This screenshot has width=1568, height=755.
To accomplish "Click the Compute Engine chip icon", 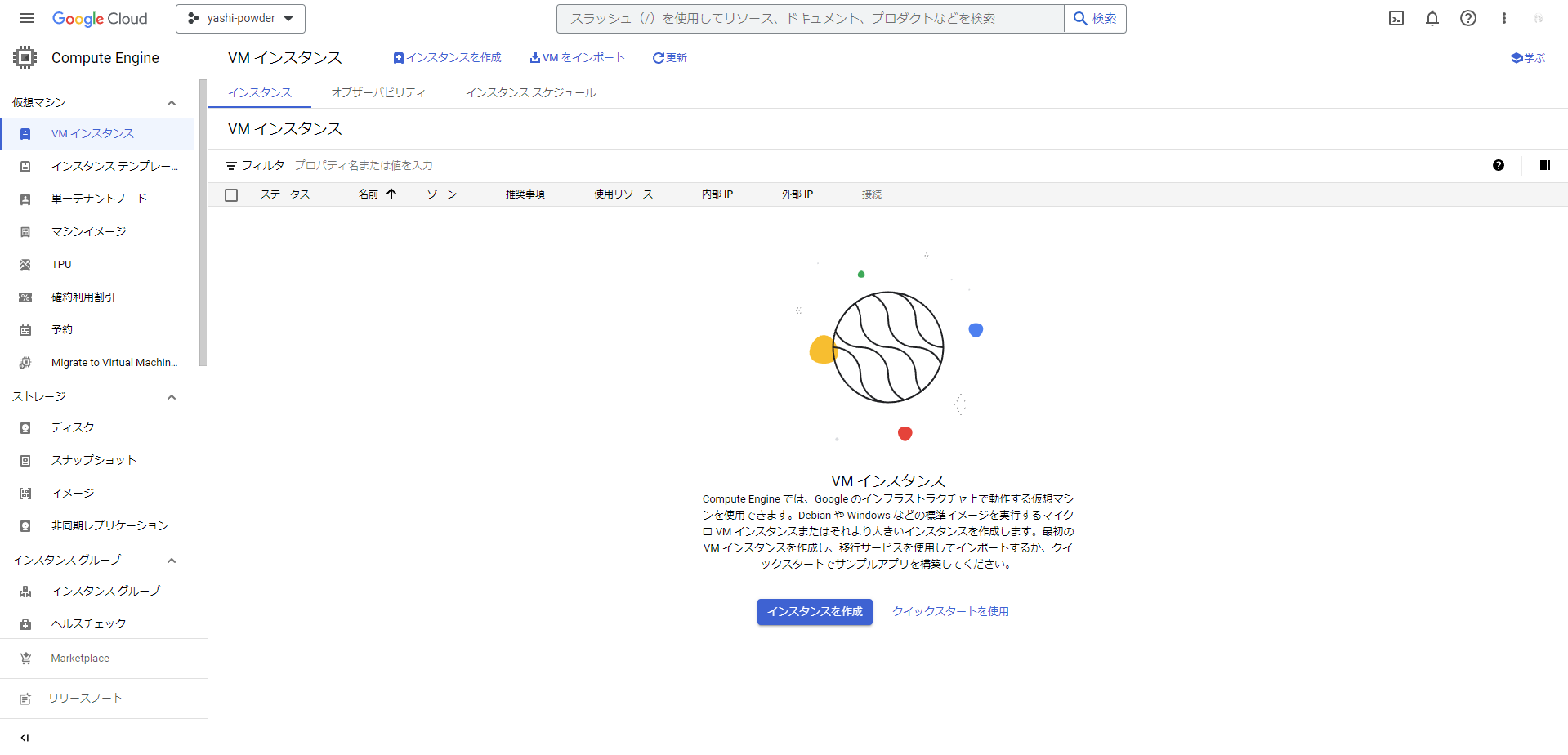I will [x=25, y=58].
